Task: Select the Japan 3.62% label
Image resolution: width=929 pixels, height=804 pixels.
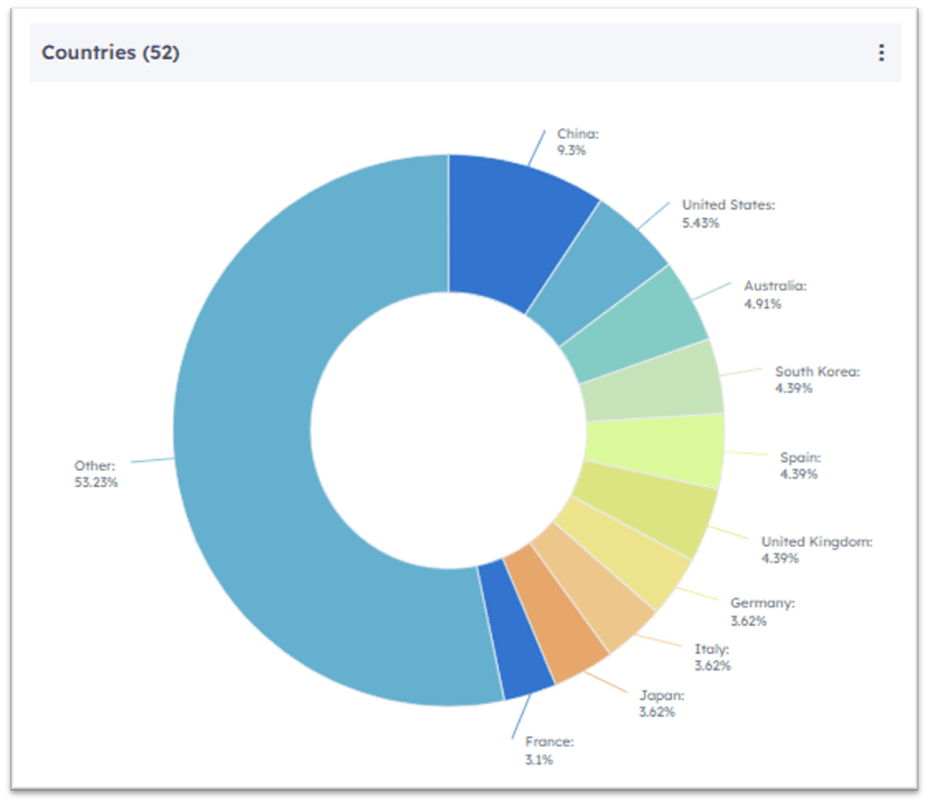Action: (663, 703)
